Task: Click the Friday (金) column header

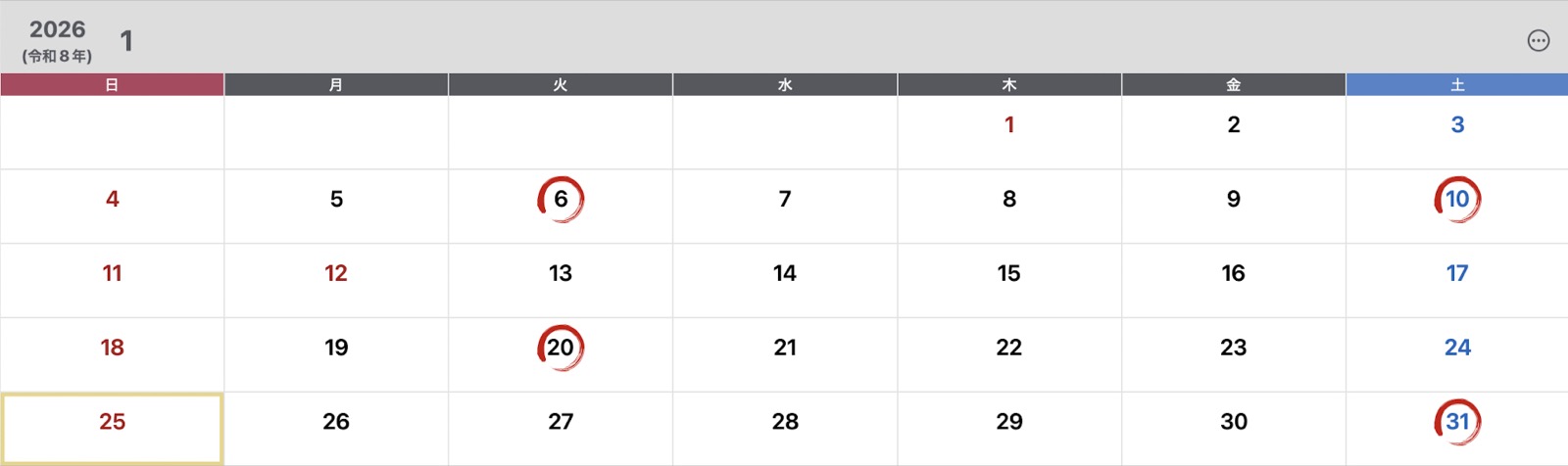Action: (1233, 85)
